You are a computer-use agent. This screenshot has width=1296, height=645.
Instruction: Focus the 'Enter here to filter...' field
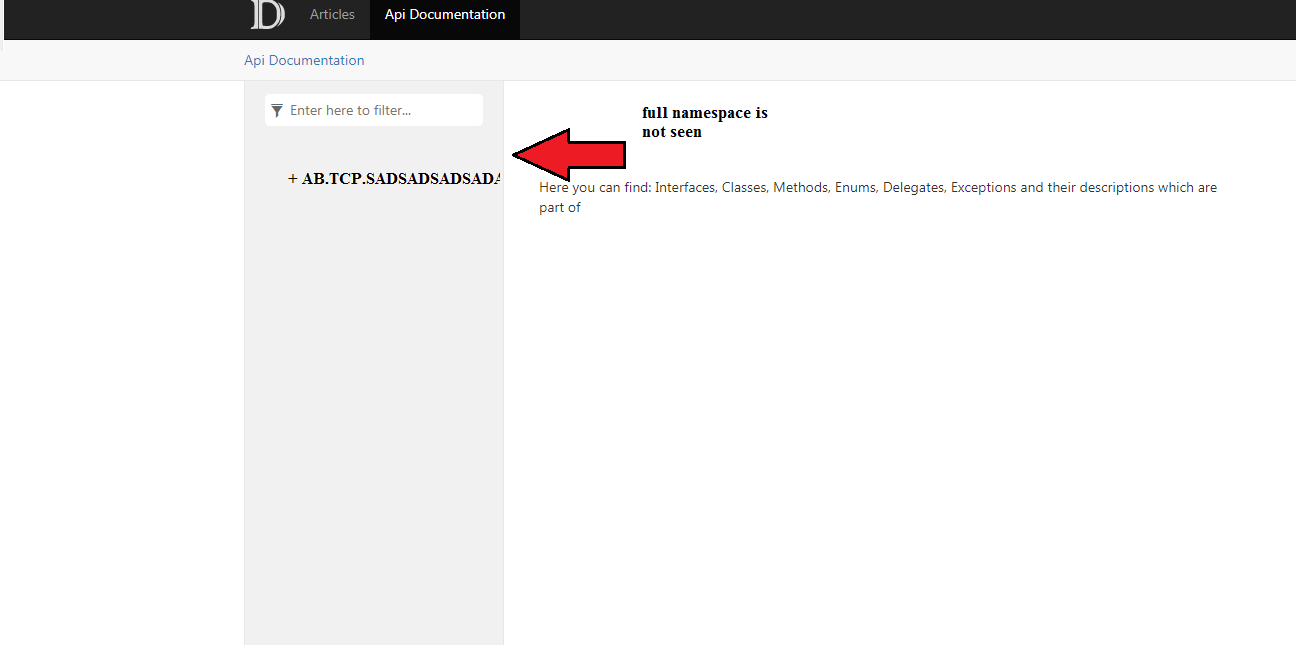point(374,110)
